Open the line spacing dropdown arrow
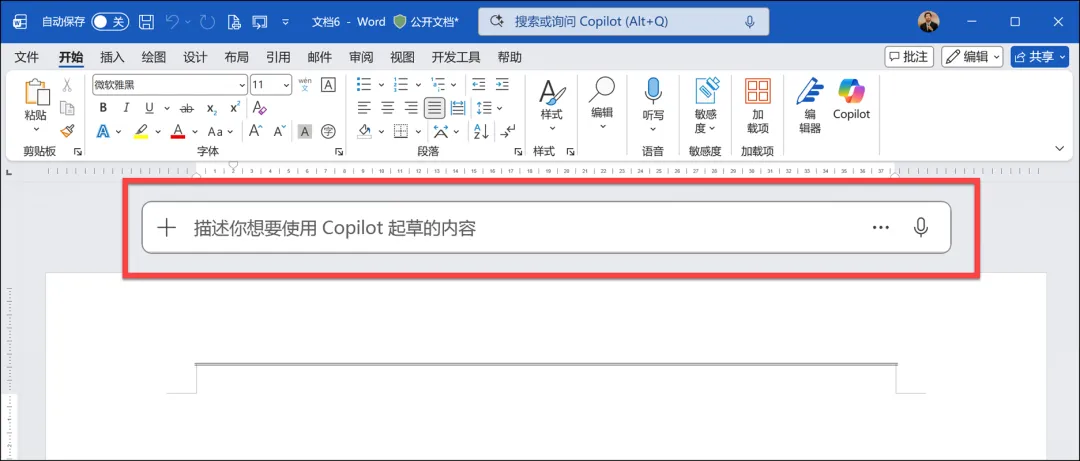The image size is (1080, 461). pos(499,108)
